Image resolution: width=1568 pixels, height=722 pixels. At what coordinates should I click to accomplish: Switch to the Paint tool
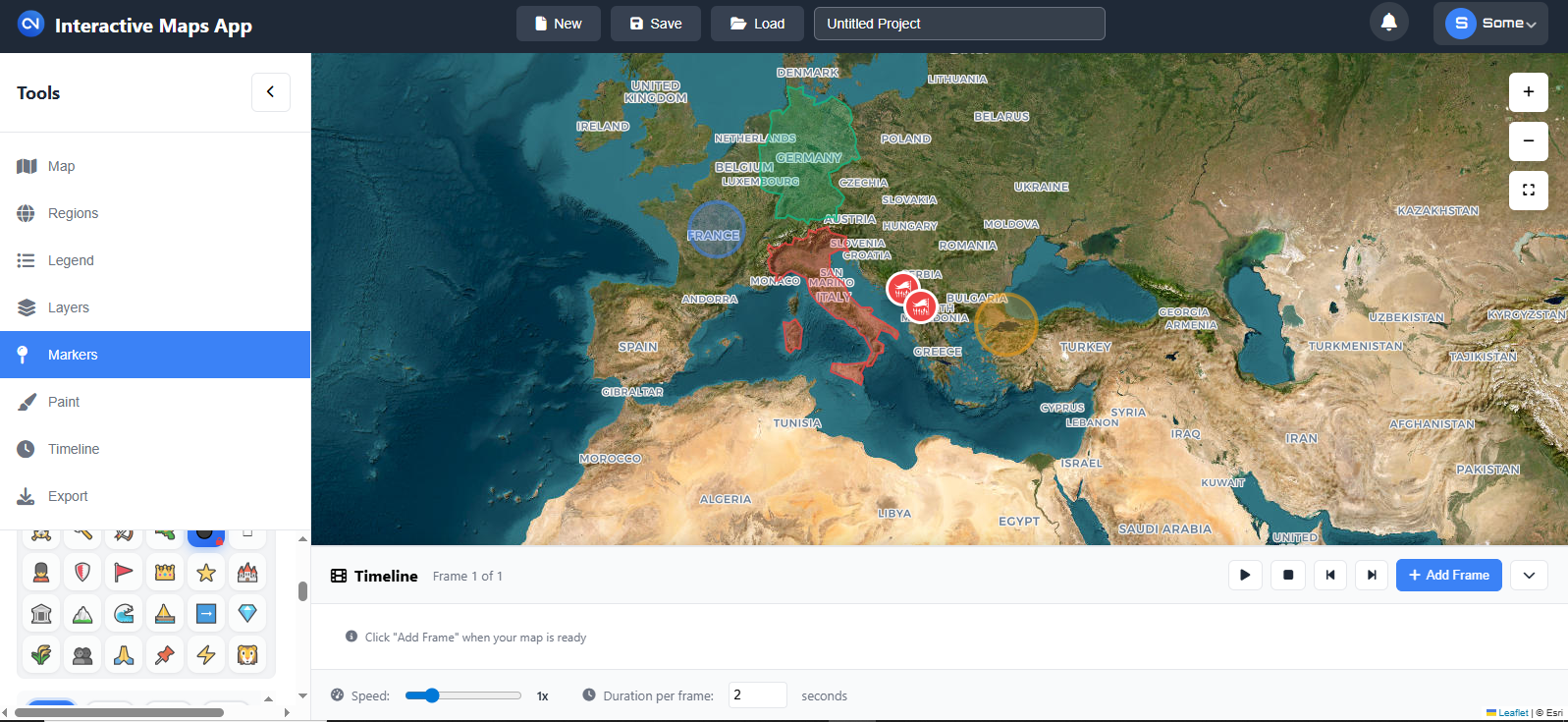pyautogui.click(x=64, y=402)
